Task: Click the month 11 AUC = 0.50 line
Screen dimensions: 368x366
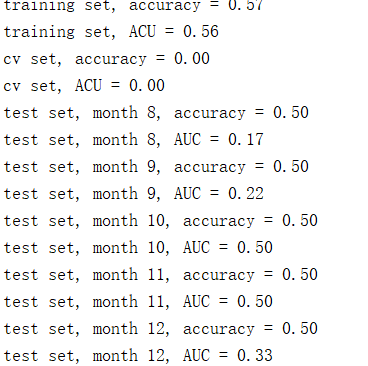Action: (138, 302)
